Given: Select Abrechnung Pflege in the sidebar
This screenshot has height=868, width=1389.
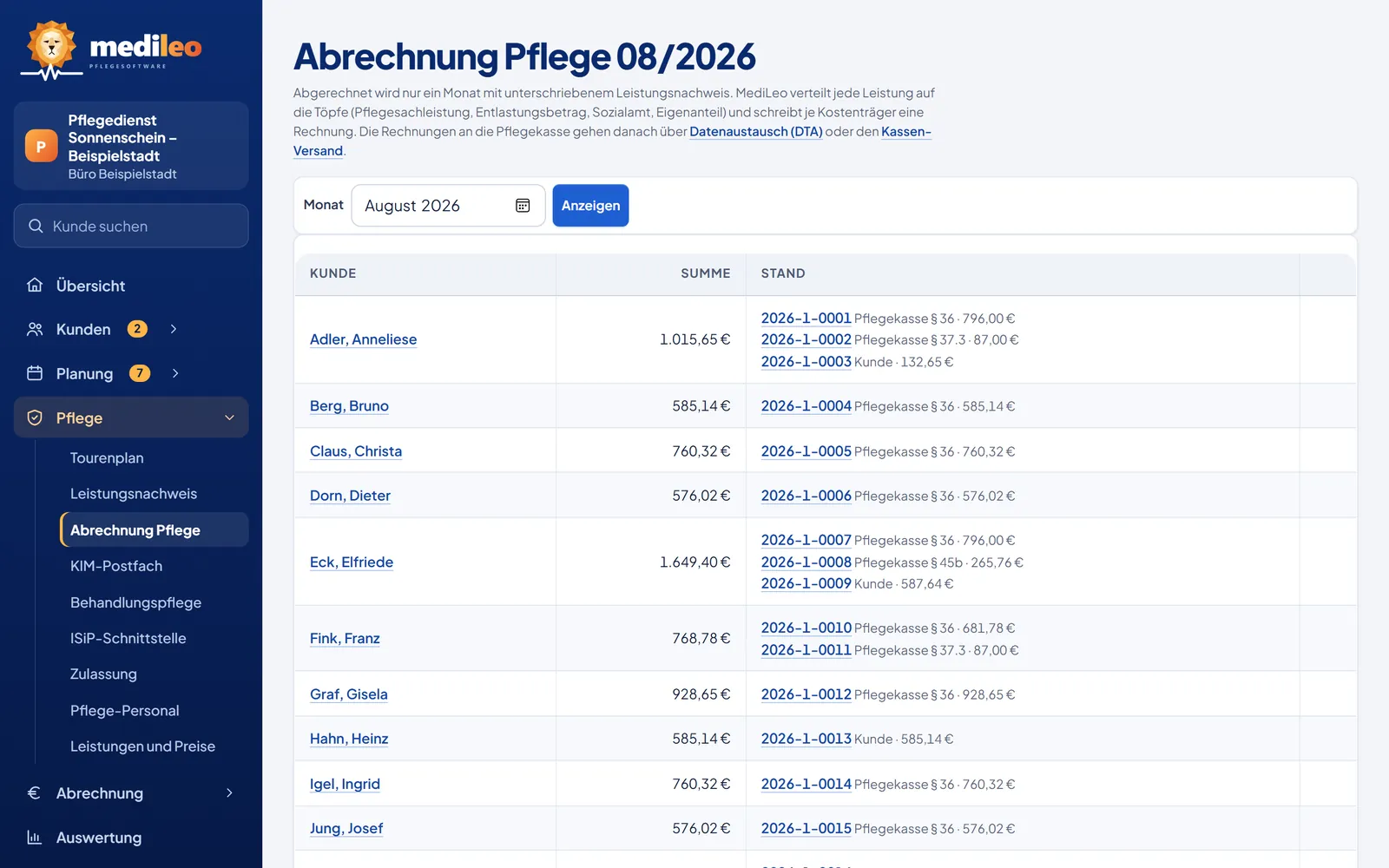Looking at the screenshot, I should point(155,529).
